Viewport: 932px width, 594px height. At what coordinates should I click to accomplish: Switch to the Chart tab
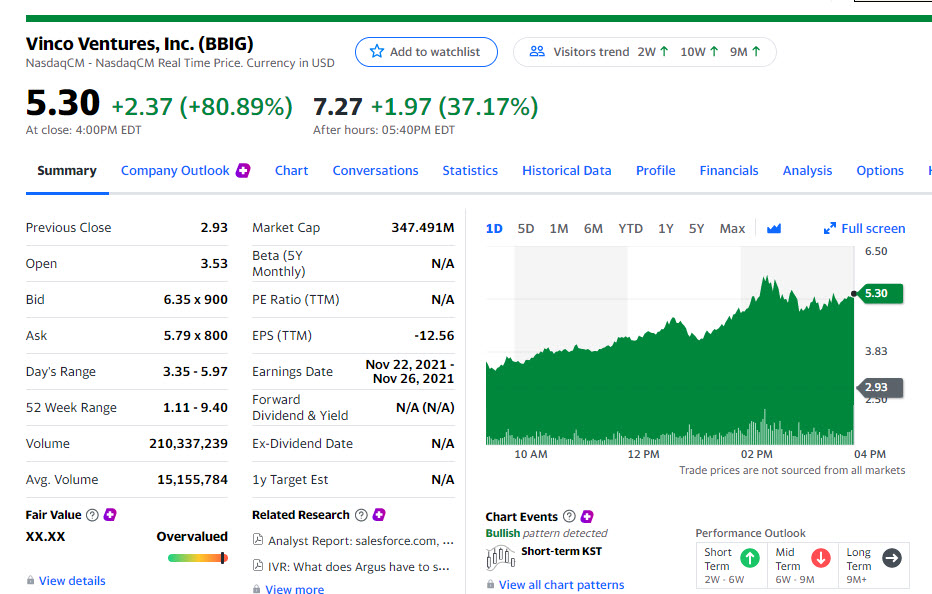pyautogui.click(x=291, y=171)
